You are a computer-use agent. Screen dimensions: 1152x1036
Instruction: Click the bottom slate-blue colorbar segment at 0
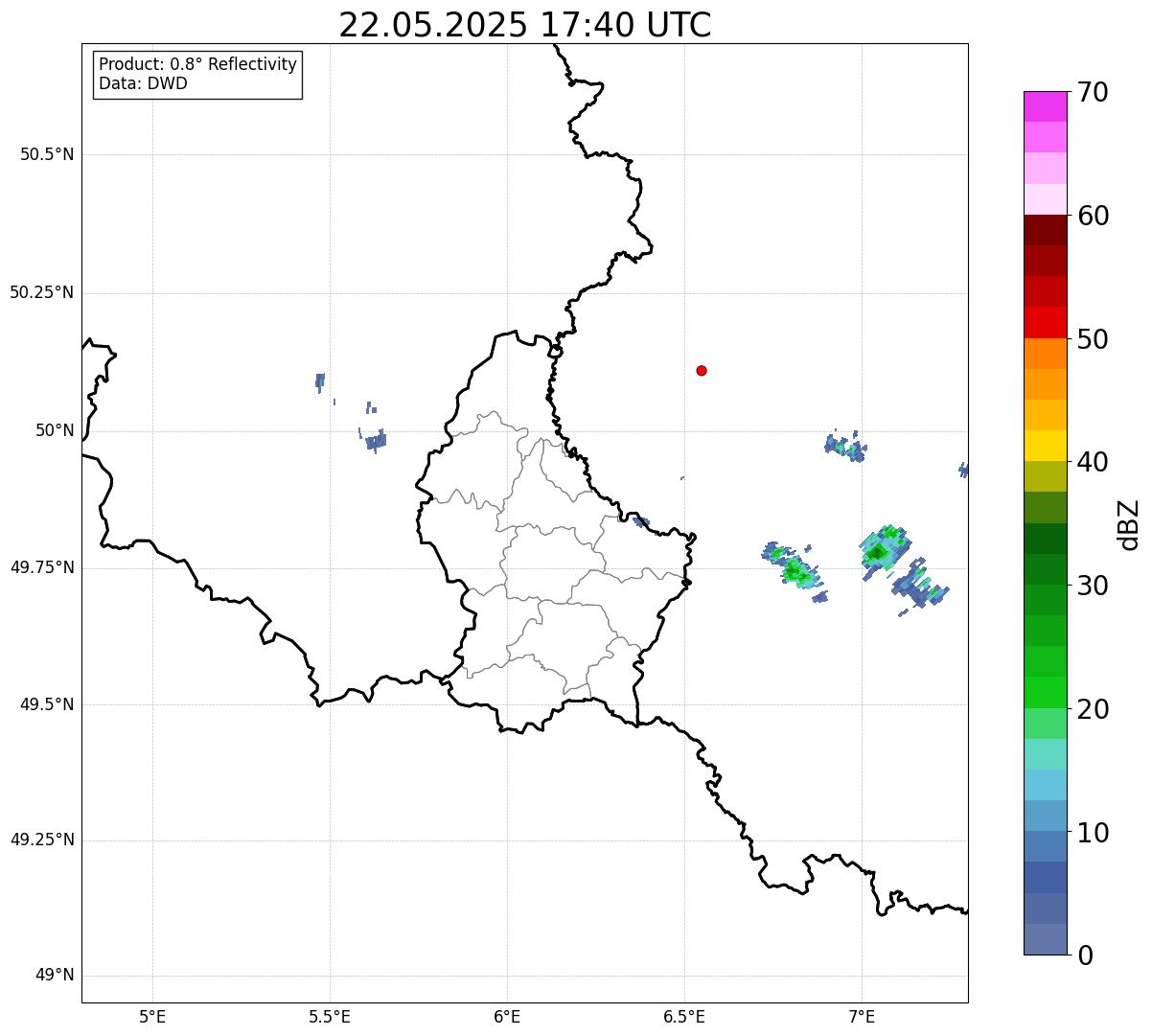click(1045, 939)
